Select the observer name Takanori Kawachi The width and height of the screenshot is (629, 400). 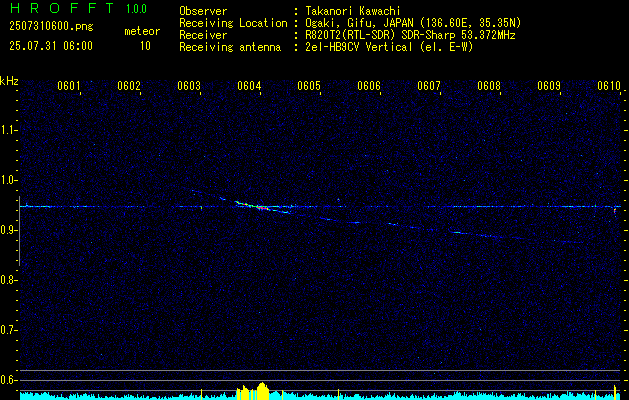pos(353,11)
